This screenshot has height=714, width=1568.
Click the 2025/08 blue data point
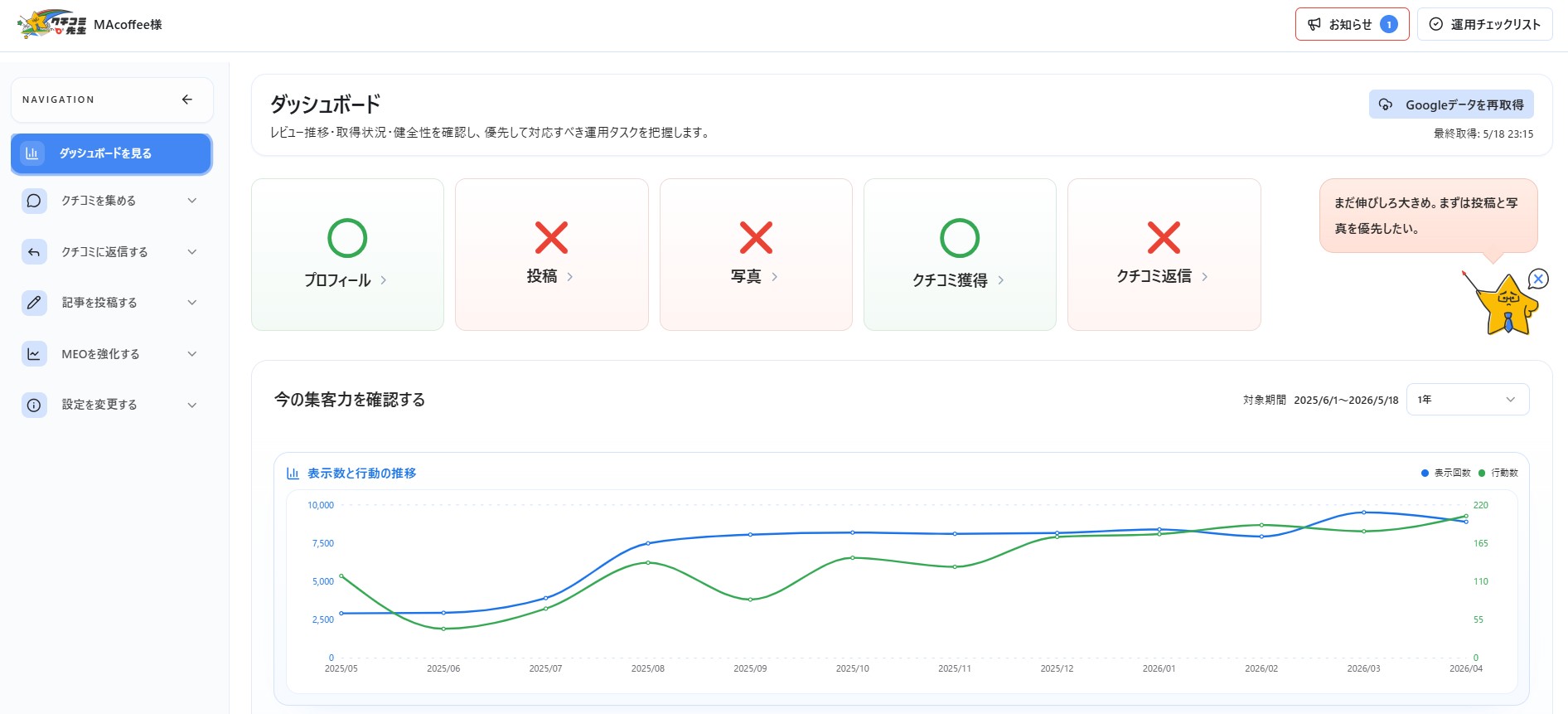[x=648, y=544]
